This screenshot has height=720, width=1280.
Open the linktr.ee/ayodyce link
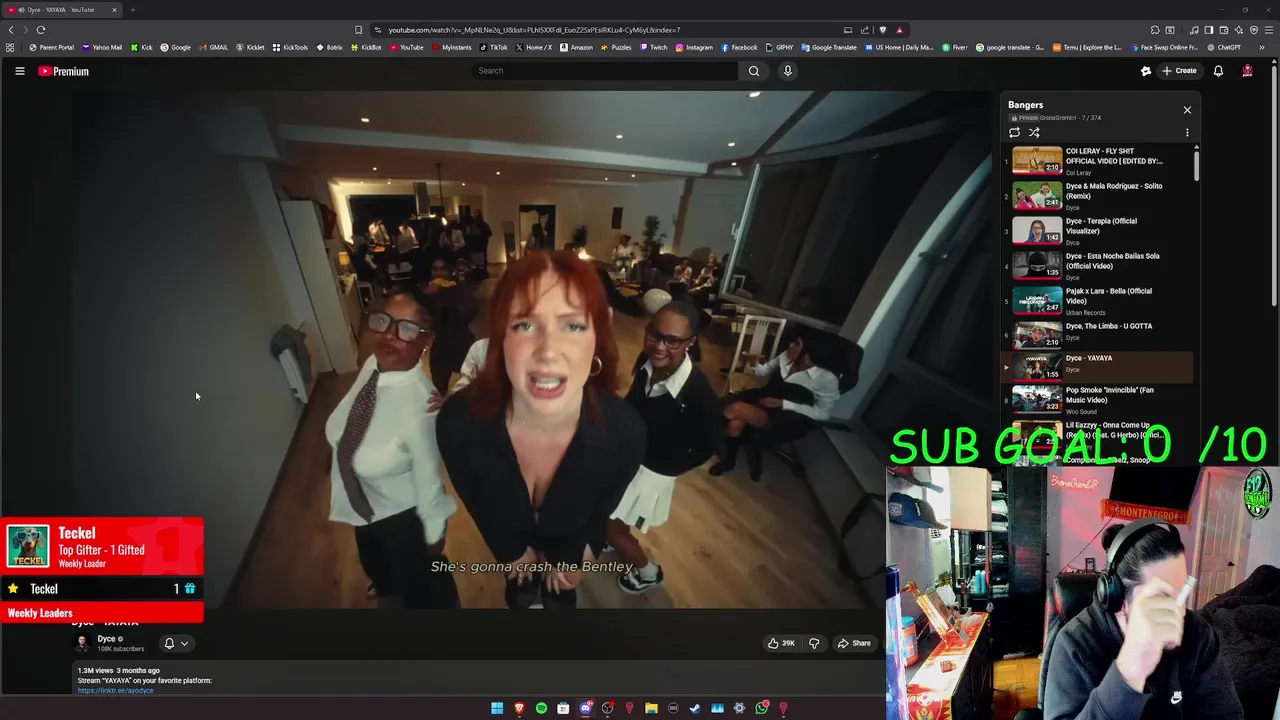click(115, 690)
